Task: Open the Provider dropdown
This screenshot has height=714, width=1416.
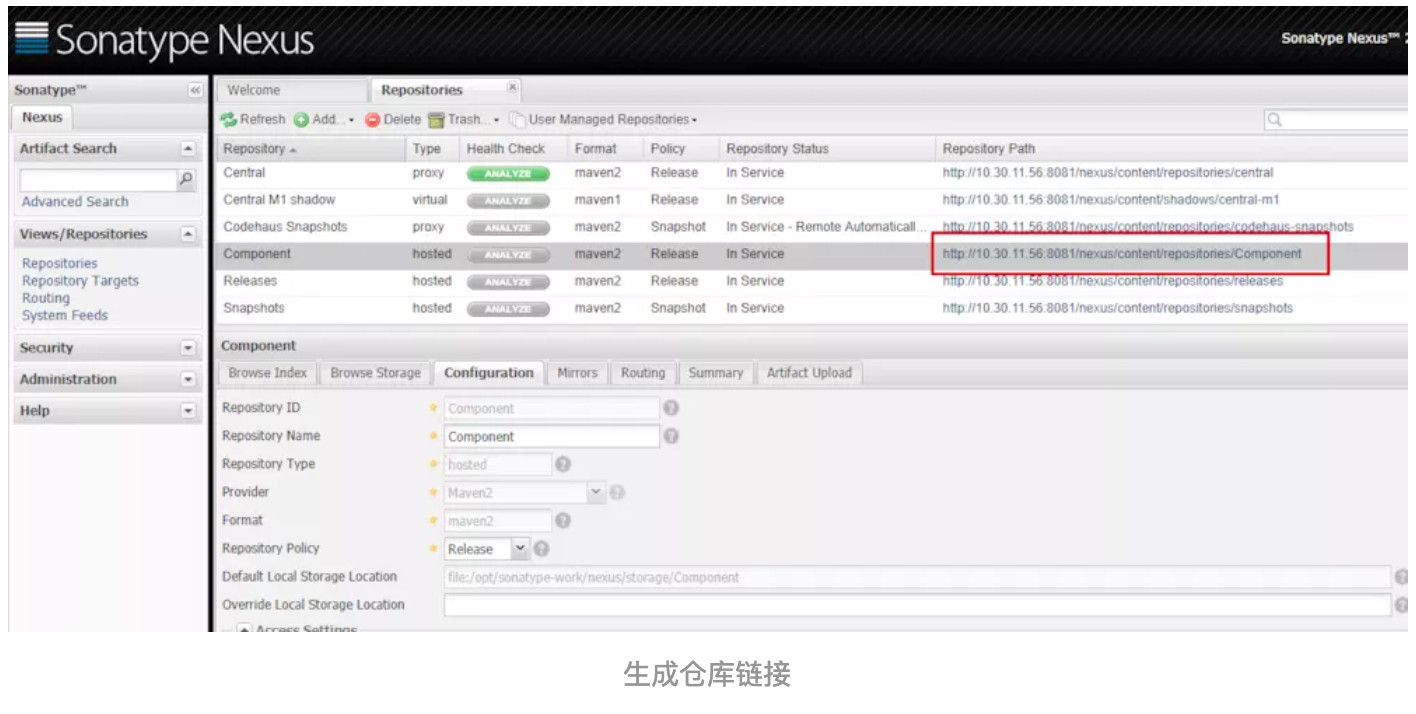Action: [x=596, y=492]
